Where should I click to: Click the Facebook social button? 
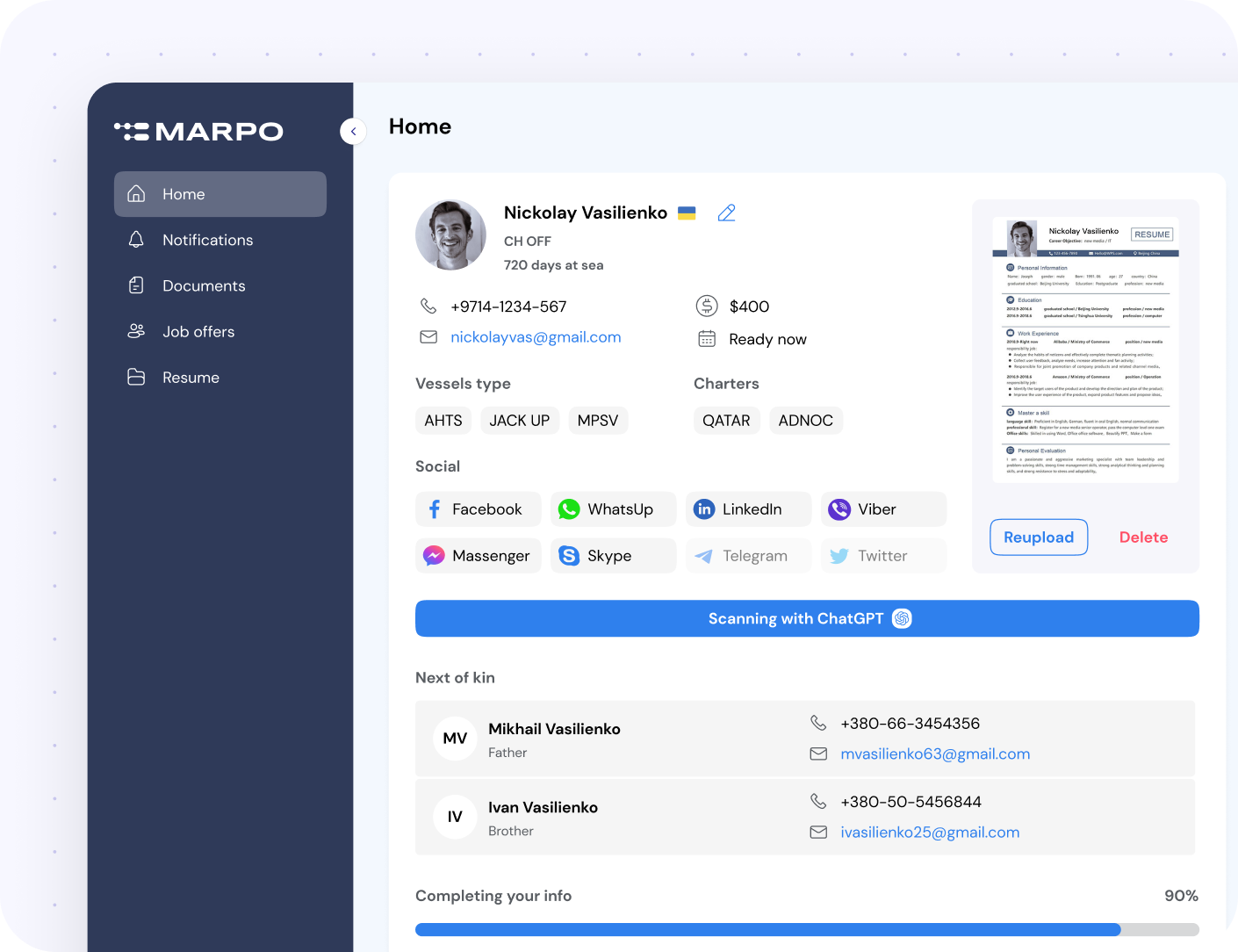click(x=478, y=509)
